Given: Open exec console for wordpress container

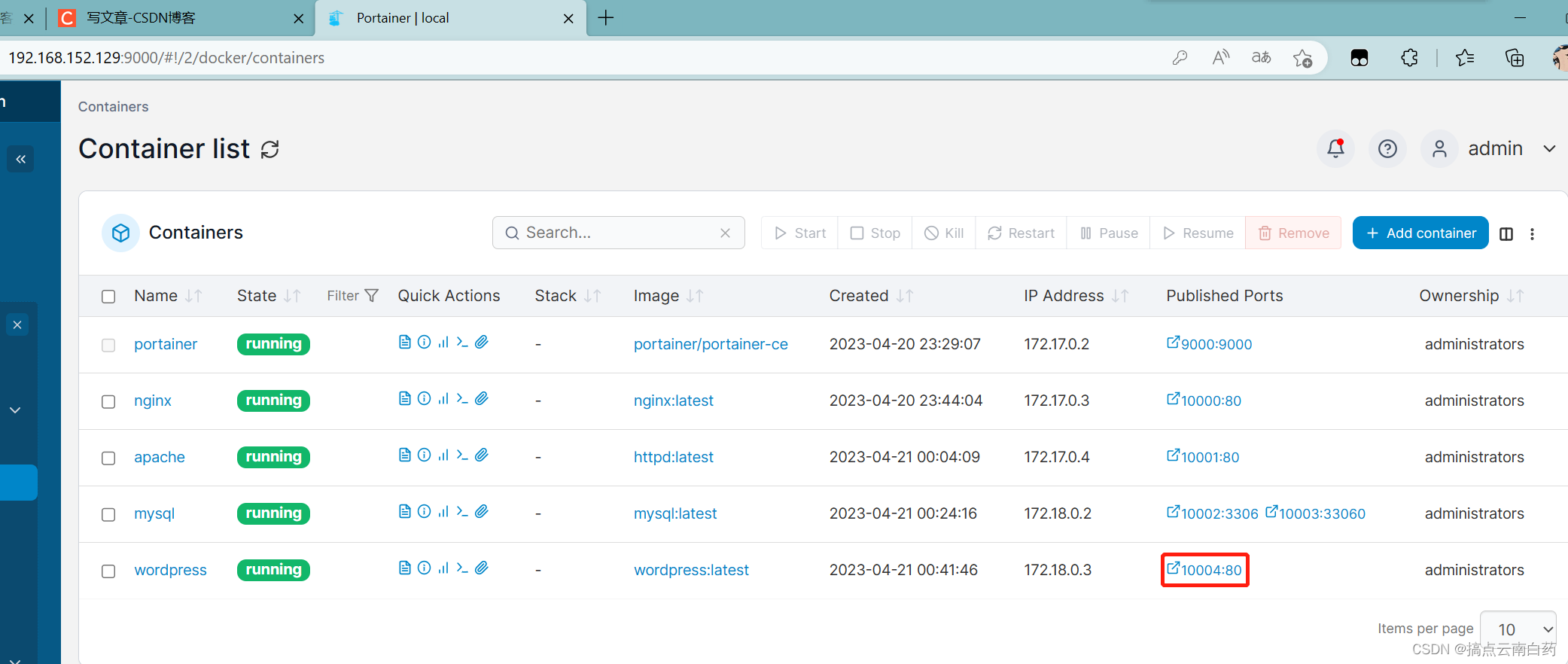Looking at the screenshot, I should (x=462, y=568).
